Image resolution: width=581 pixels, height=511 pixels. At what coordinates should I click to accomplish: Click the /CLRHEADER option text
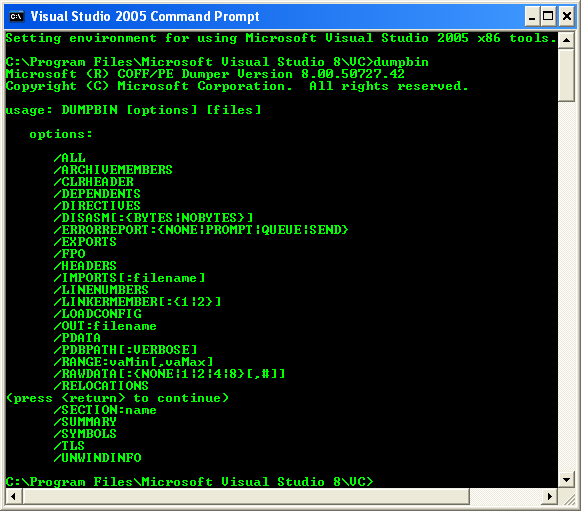[93, 182]
